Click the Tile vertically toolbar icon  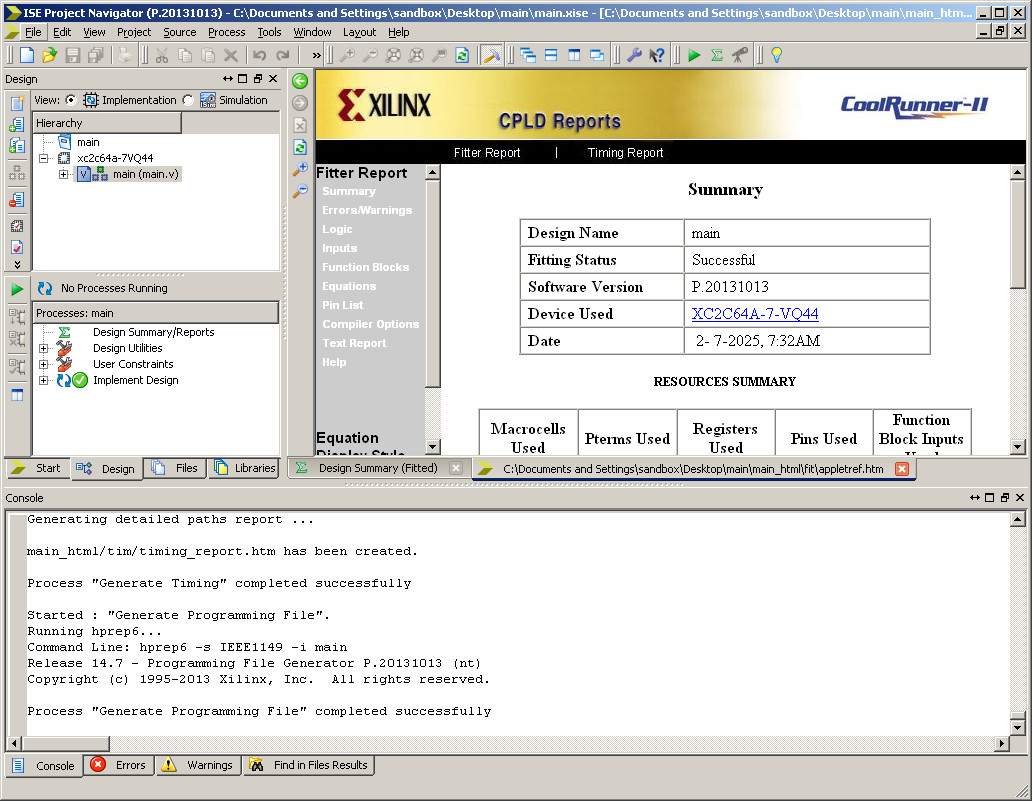tap(574, 55)
